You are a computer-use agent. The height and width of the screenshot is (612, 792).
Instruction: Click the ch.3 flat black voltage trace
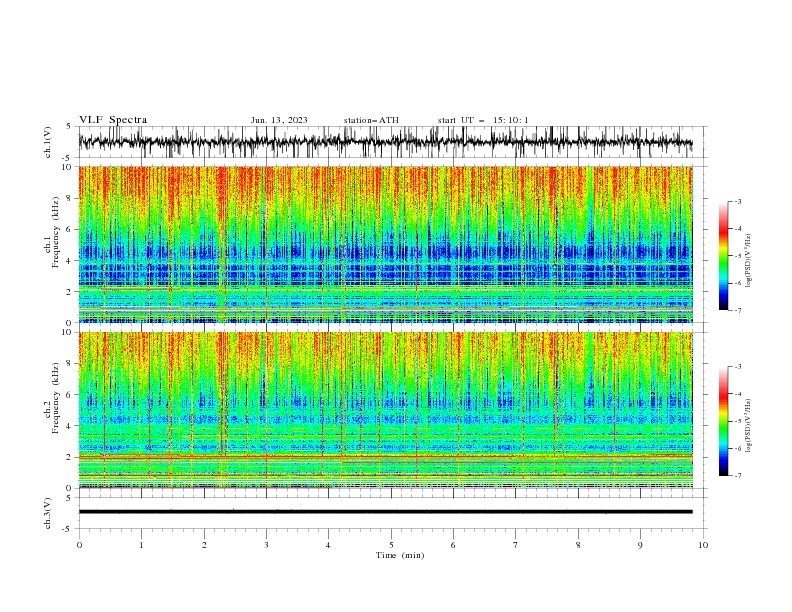coord(385,512)
